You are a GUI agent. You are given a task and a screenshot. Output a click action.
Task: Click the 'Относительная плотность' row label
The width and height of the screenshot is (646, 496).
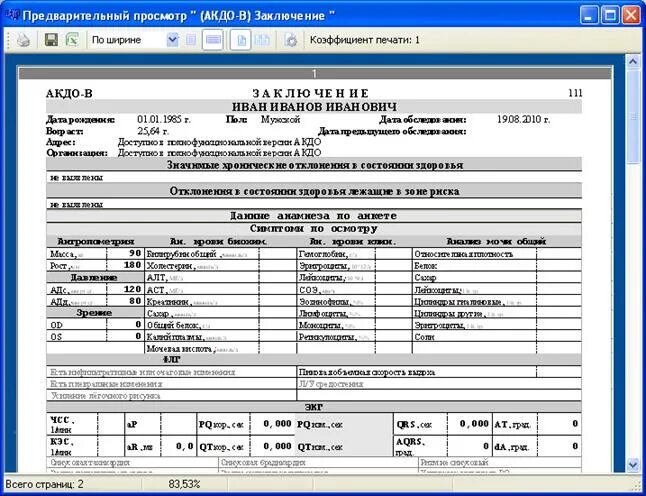(x=463, y=254)
